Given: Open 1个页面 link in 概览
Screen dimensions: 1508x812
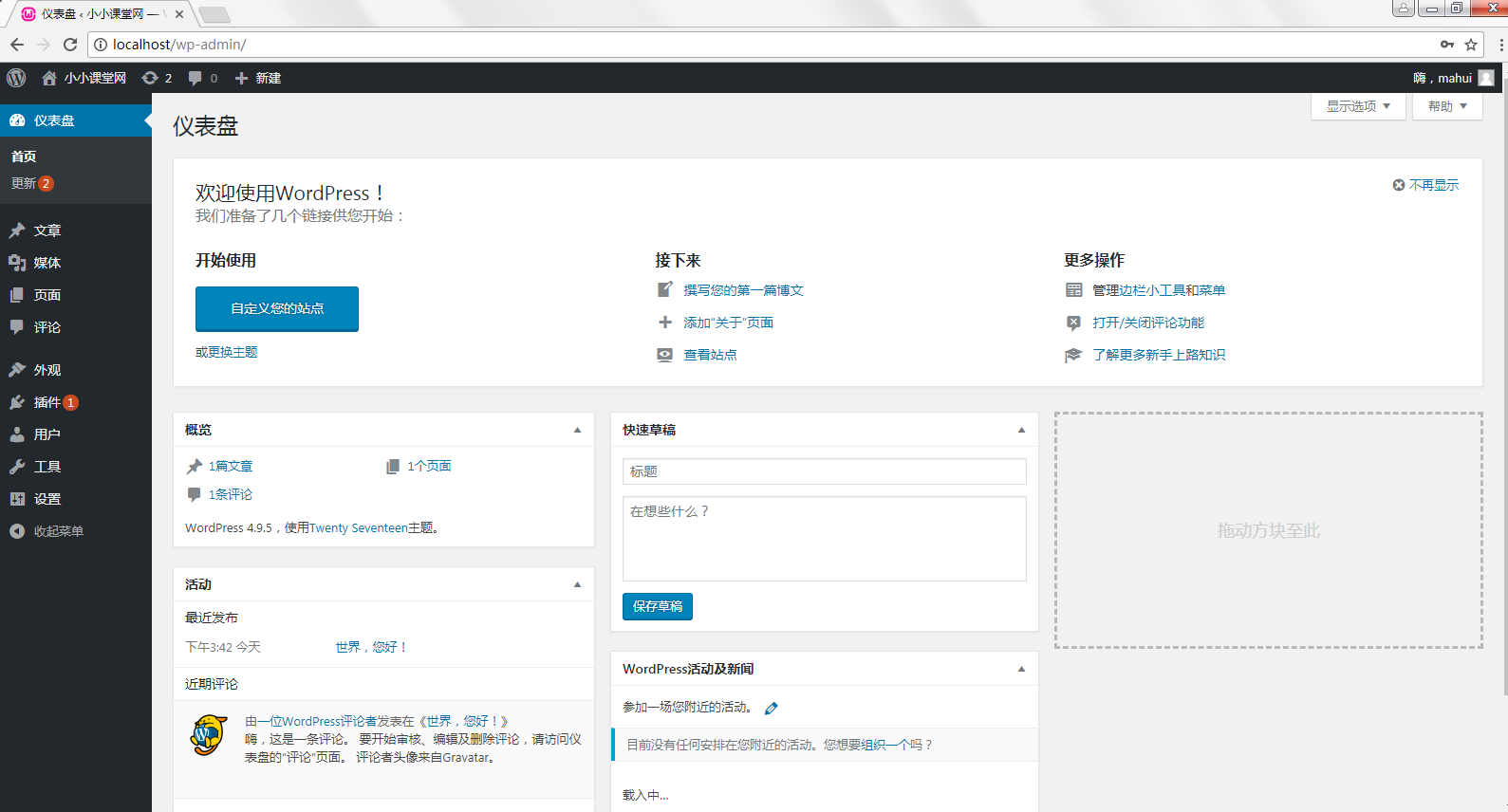Looking at the screenshot, I should pos(429,466).
